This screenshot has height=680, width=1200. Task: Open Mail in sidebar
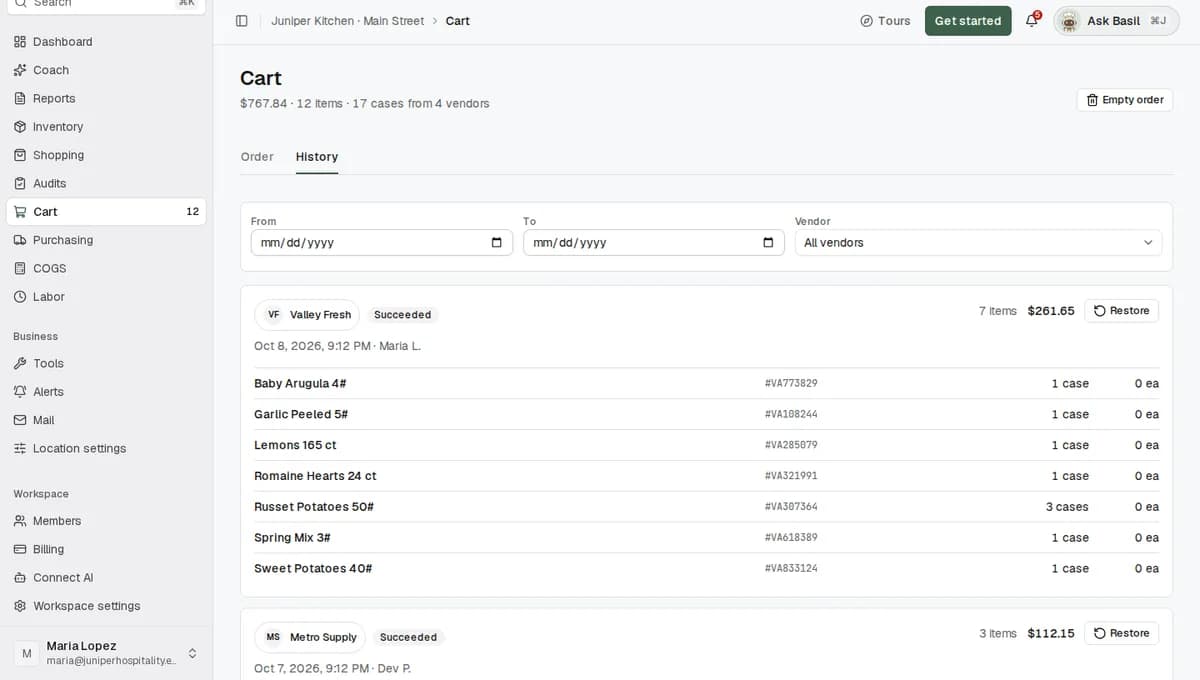(x=106, y=420)
